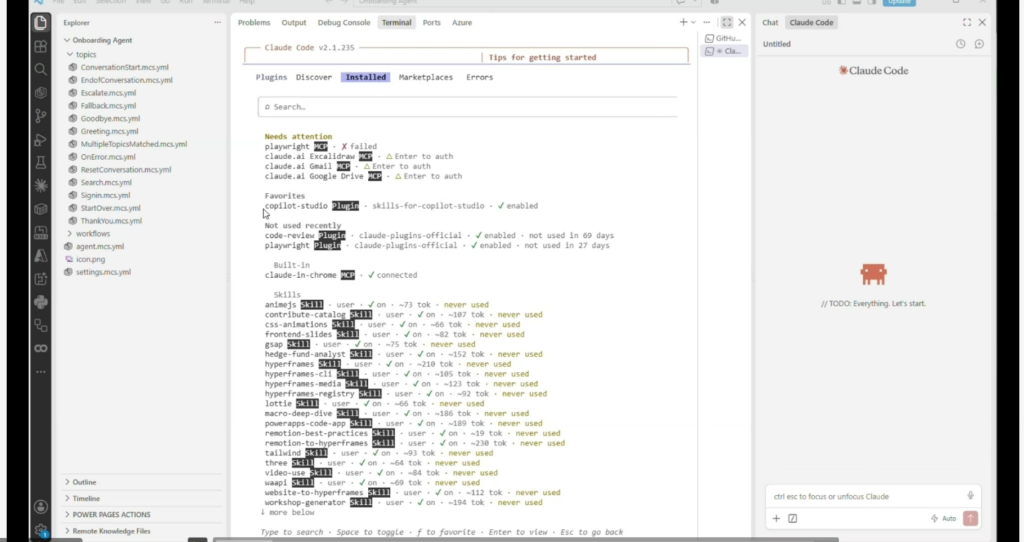Open Greeting.mcs.yml file
The width and height of the screenshot is (1024, 542).
pyautogui.click(x=109, y=131)
